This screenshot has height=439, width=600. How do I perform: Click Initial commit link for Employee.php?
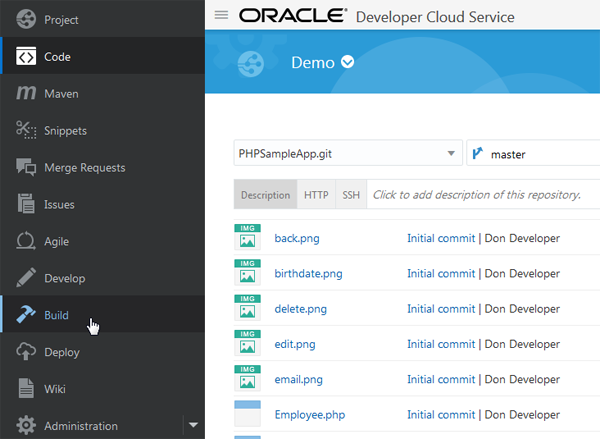[x=441, y=414]
